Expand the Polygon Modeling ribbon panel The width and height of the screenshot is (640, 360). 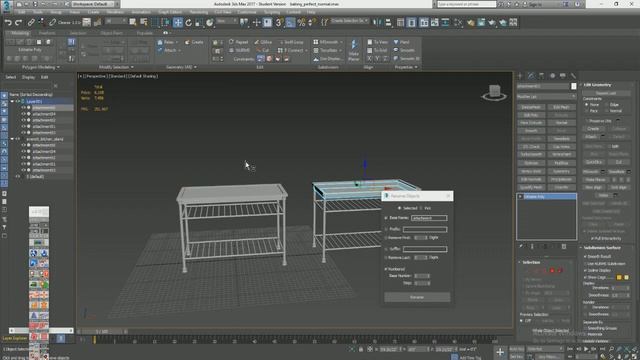[41, 67]
